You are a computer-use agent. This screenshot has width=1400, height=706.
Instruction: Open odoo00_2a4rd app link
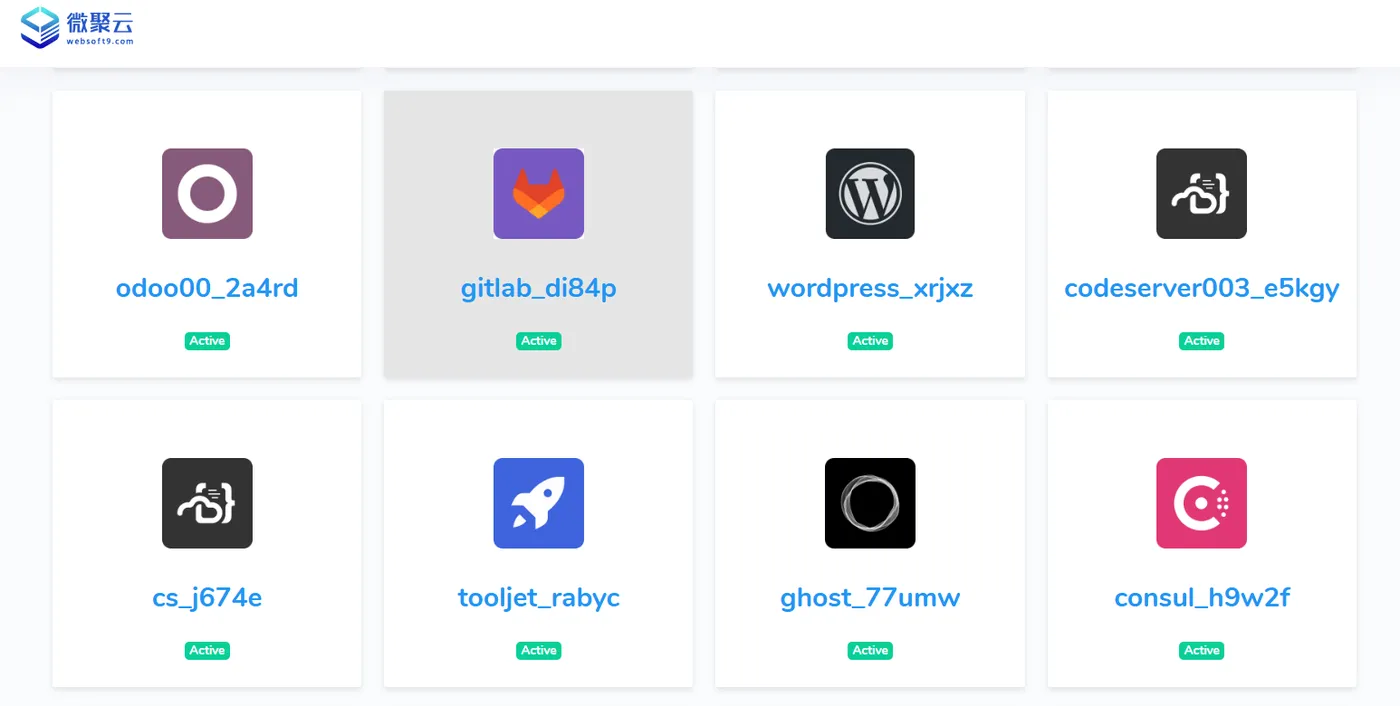click(207, 288)
